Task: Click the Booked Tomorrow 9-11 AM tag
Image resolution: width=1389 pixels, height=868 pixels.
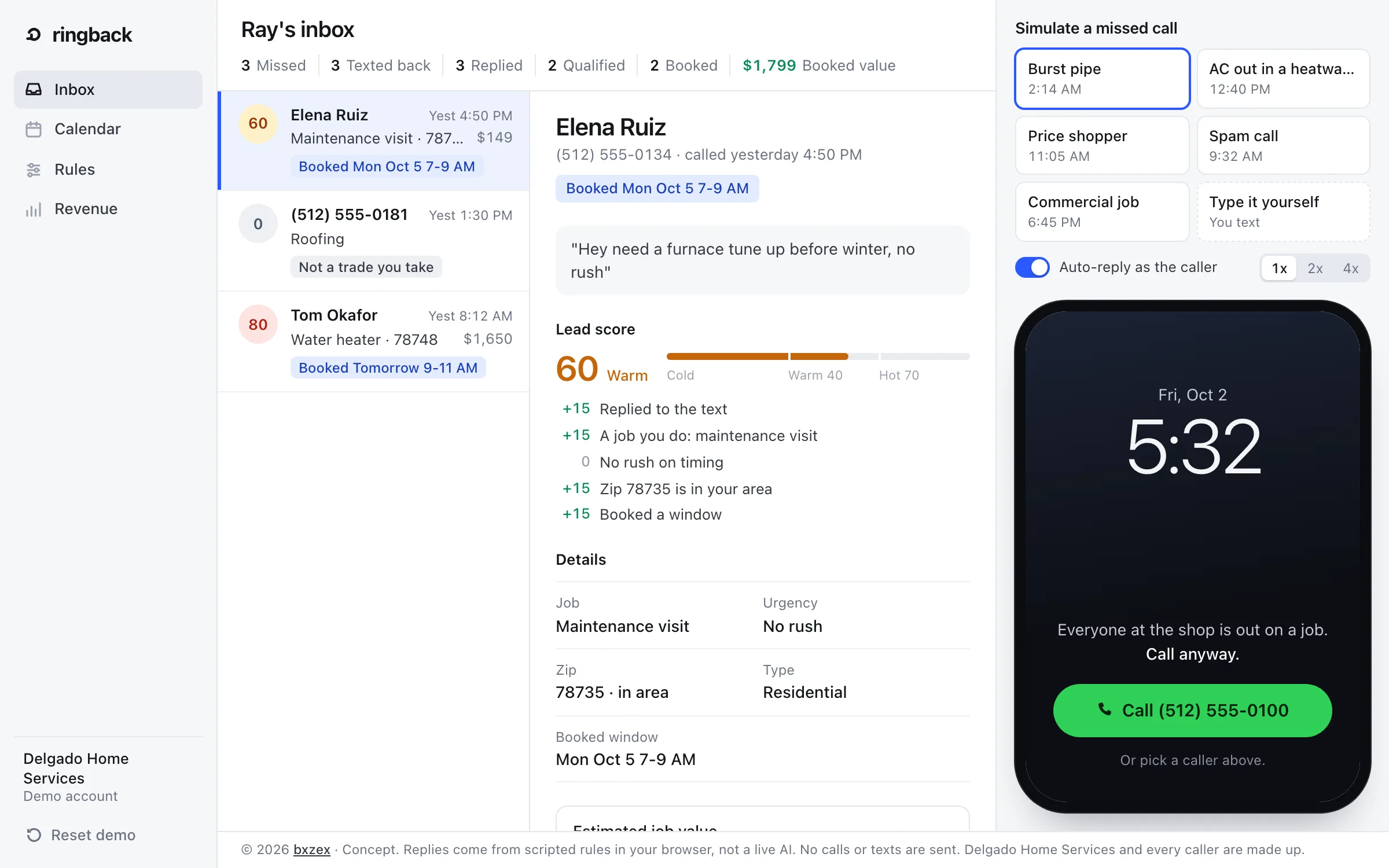Action: pos(388,368)
